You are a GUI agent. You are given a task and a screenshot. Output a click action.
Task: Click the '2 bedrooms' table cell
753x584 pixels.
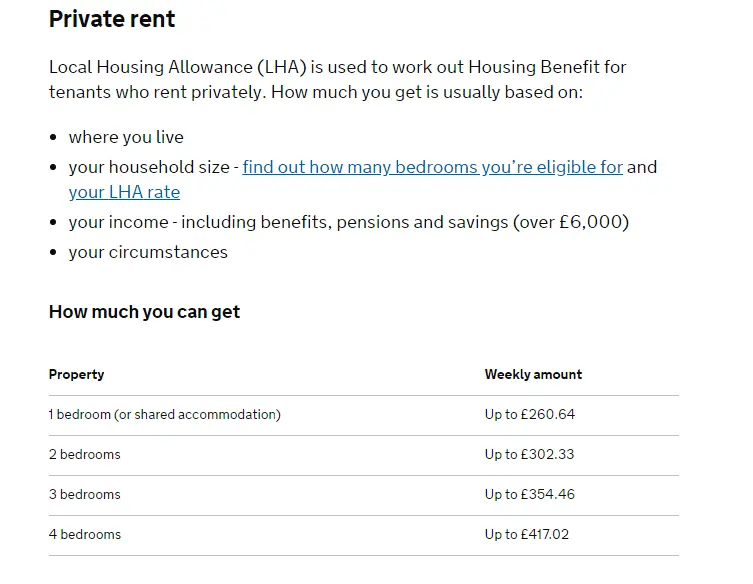85,454
